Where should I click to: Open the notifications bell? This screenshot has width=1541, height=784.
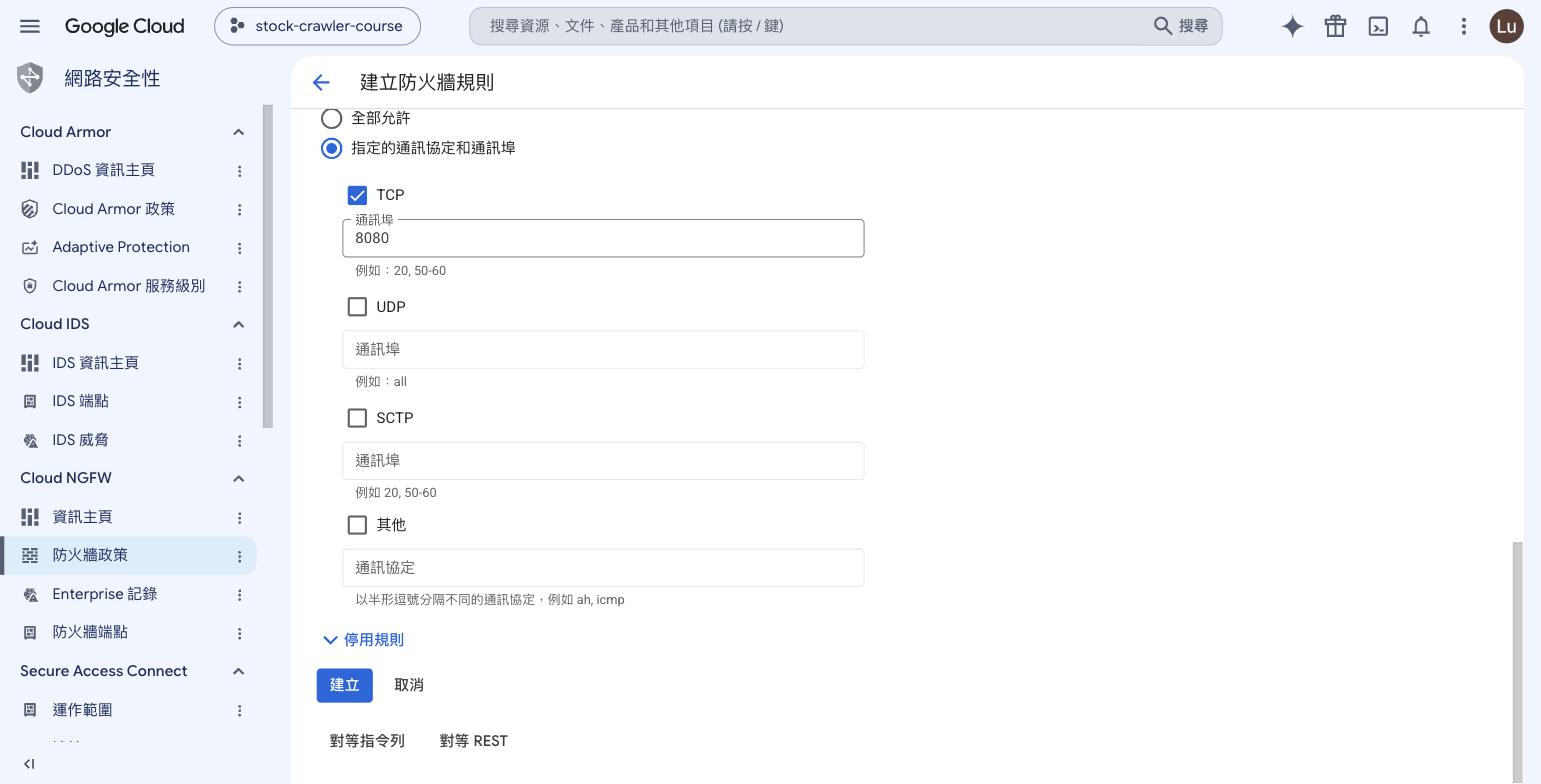1421,26
